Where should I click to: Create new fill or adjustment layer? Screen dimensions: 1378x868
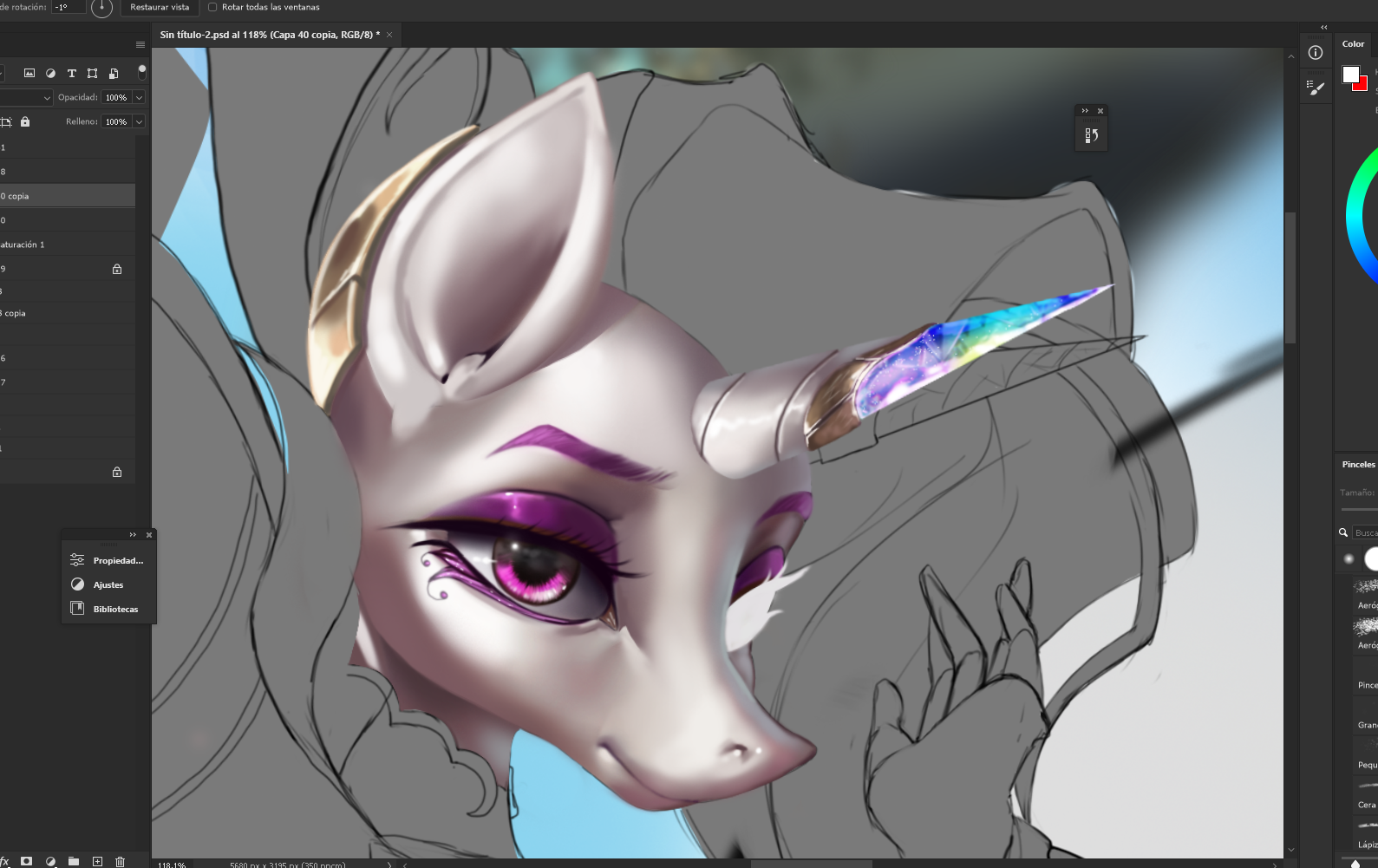pos(50,861)
